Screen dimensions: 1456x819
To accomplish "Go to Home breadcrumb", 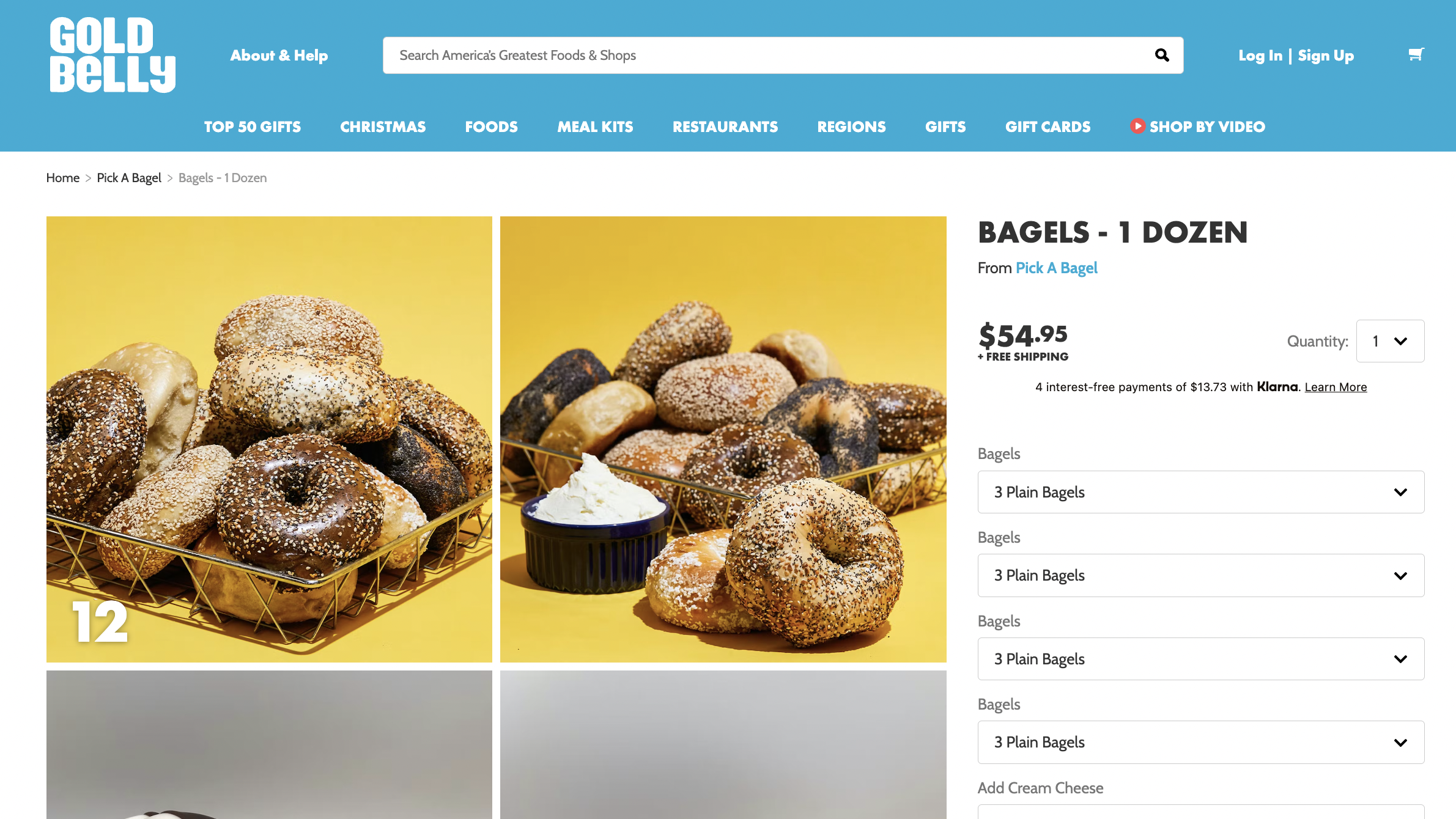I will pyautogui.click(x=63, y=178).
